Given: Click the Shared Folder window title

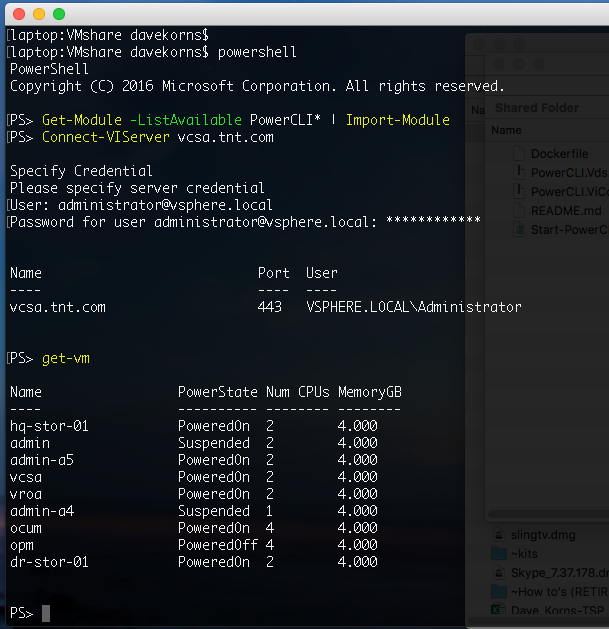Looking at the screenshot, I should tap(536, 107).
